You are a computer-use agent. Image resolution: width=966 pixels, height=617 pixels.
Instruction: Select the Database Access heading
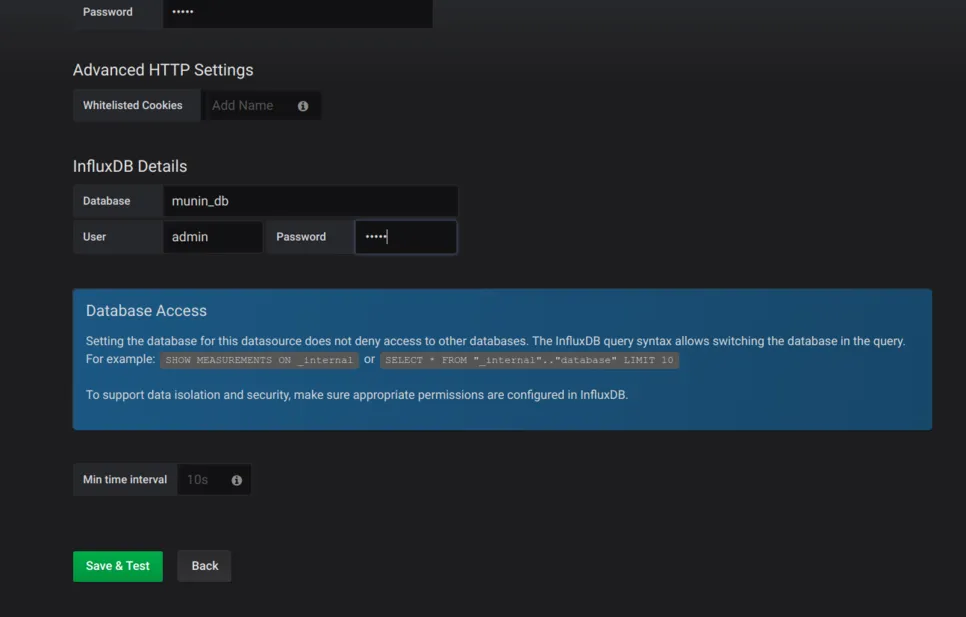tap(146, 310)
